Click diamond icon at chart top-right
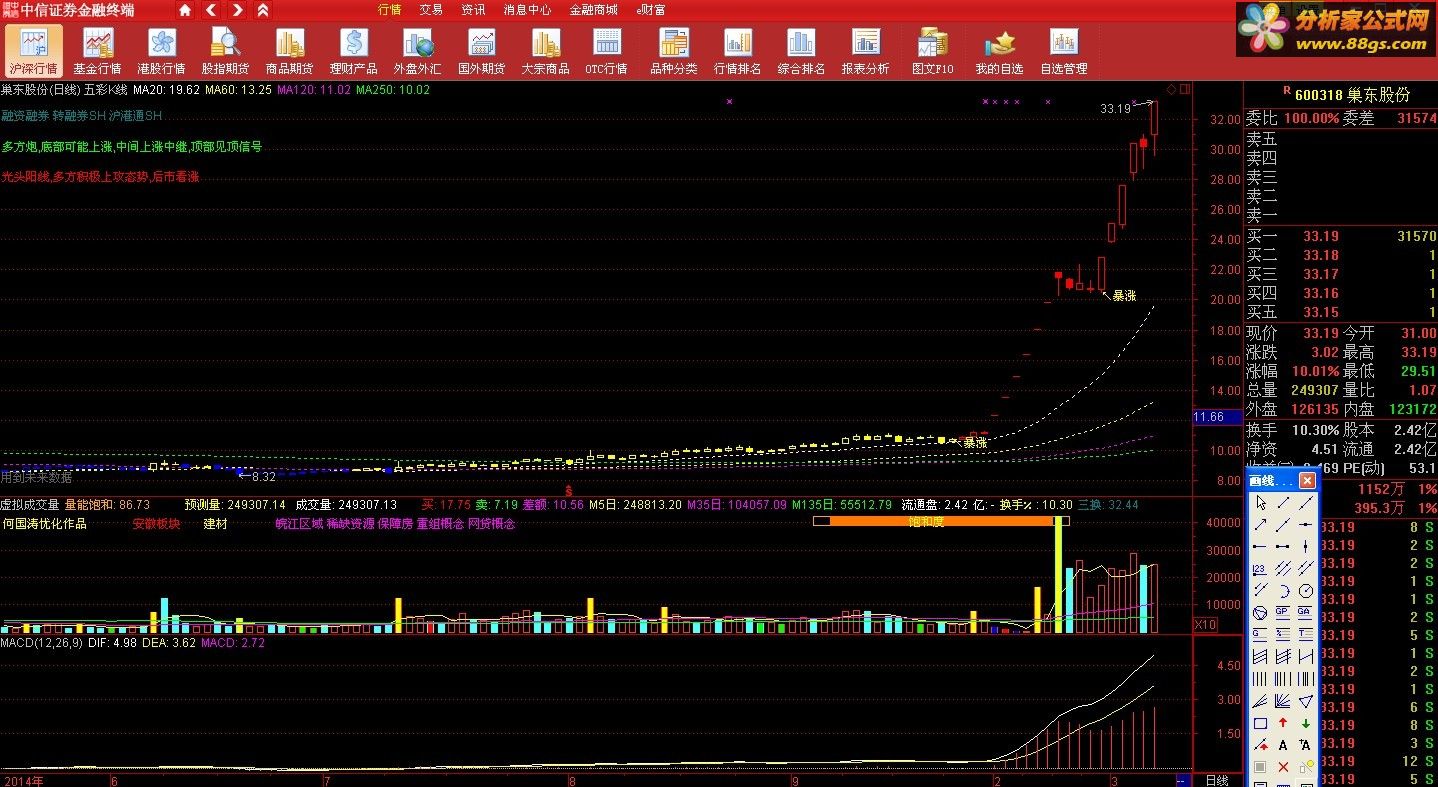1438x787 pixels. pos(1171,89)
